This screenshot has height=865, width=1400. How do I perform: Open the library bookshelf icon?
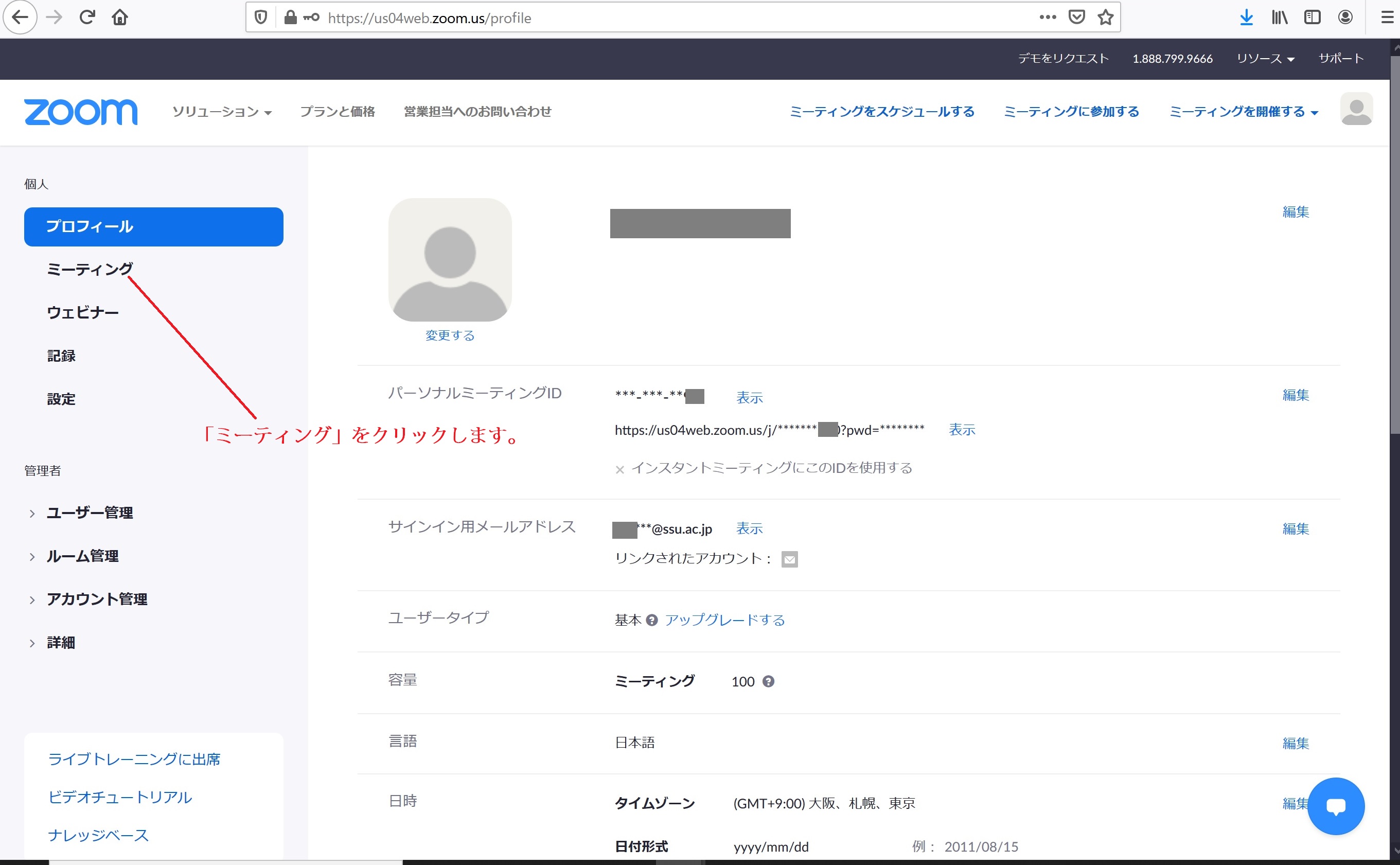tap(1279, 17)
